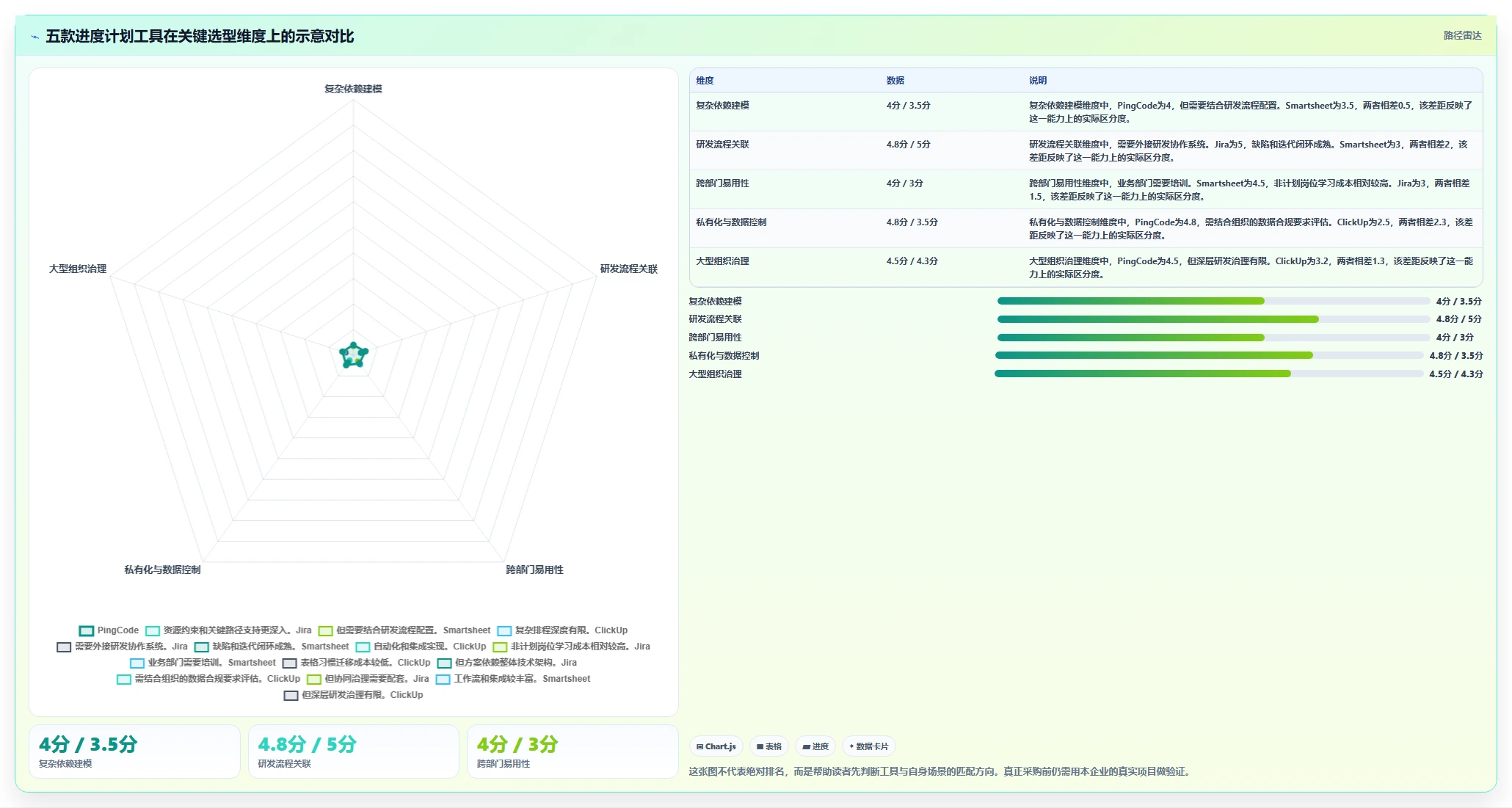
Task: Click the 说明 column header
Action: point(1037,81)
